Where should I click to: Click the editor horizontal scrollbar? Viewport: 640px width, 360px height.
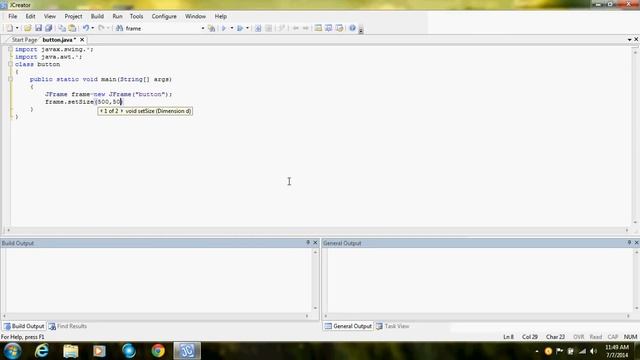pyautogui.click(x=318, y=230)
